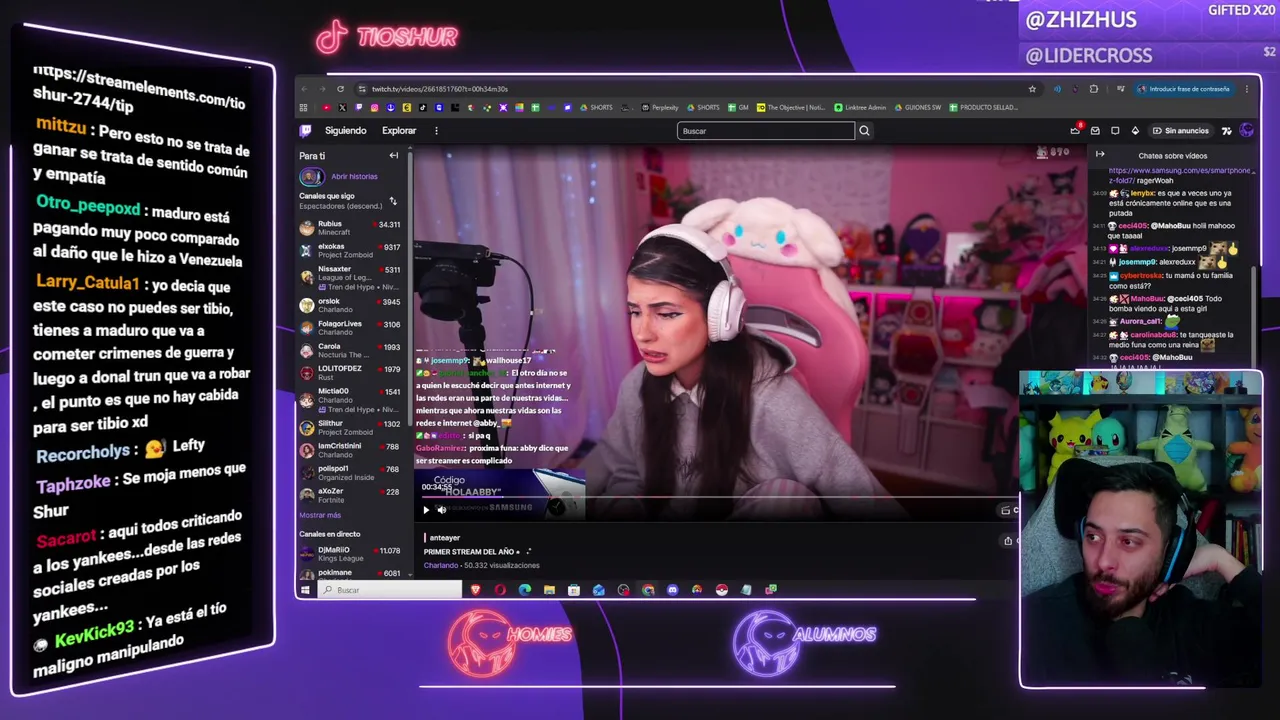Screen dimensions: 1280x720
Task: Open DjMaRiiO live channel in sidebar
Action: 350,554
